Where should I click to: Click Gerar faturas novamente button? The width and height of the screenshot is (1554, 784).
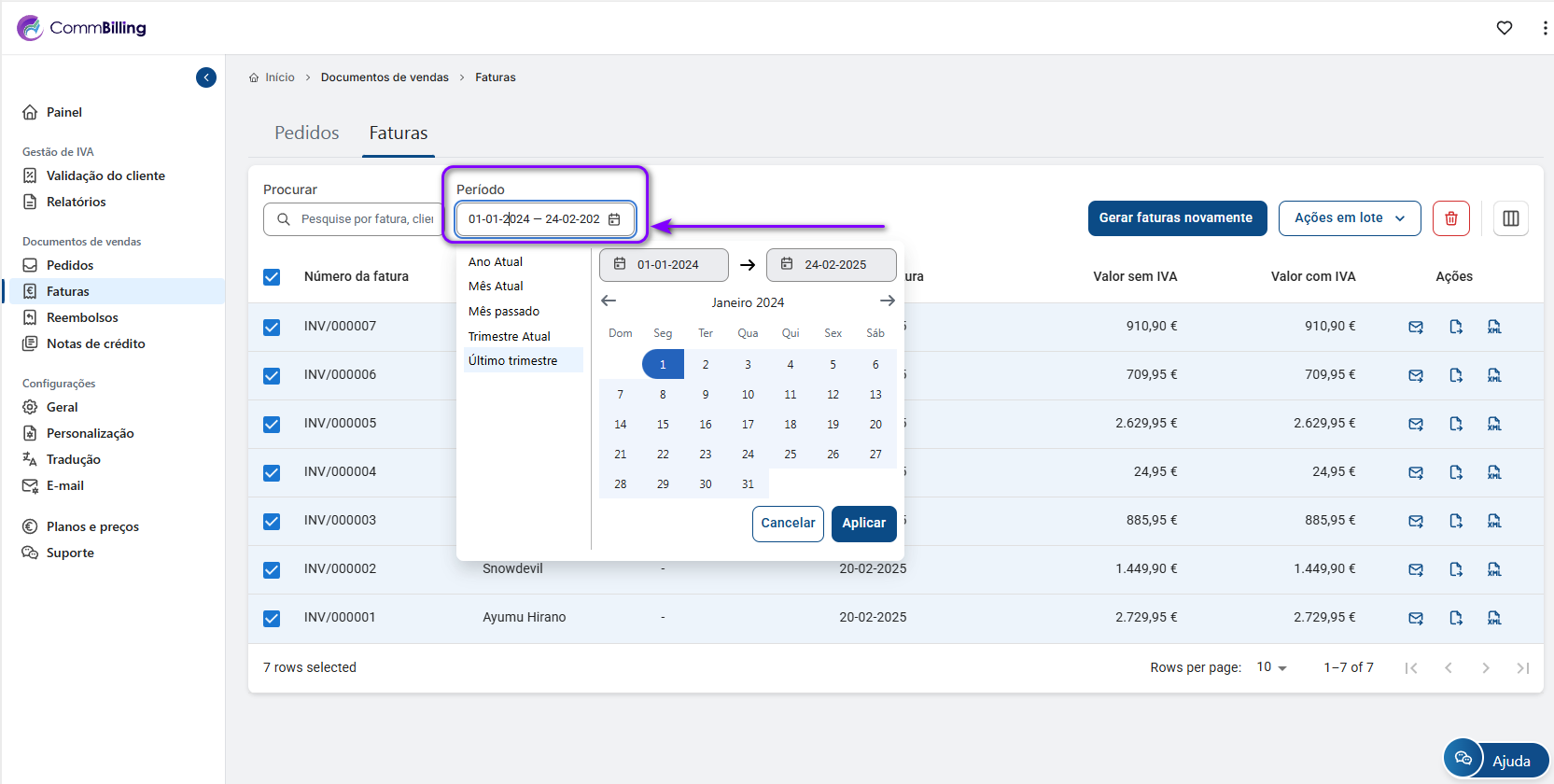[1176, 218]
